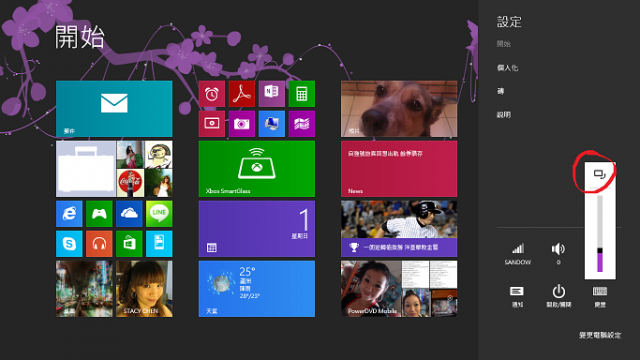Open the OneNote tile
This screenshot has height=360, width=640.
(271, 94)
